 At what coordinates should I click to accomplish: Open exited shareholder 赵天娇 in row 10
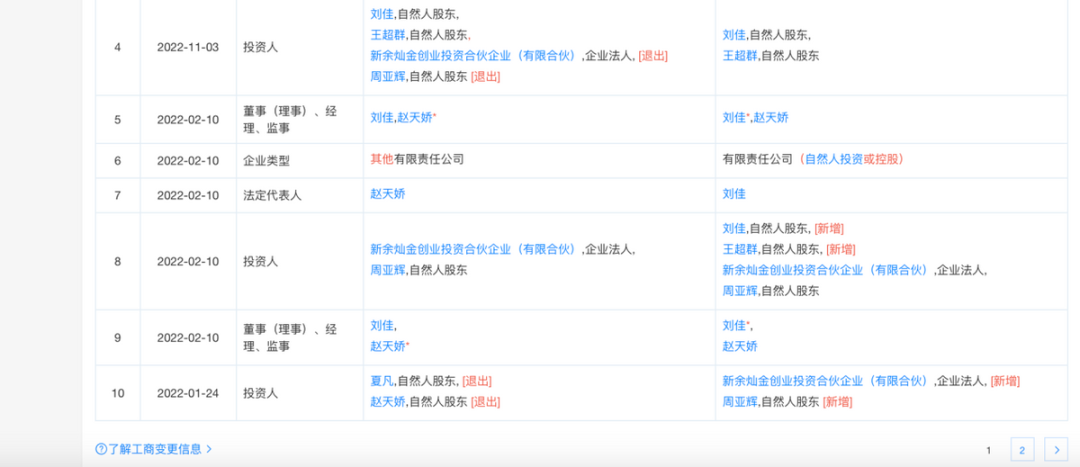(x=388, y=401)
